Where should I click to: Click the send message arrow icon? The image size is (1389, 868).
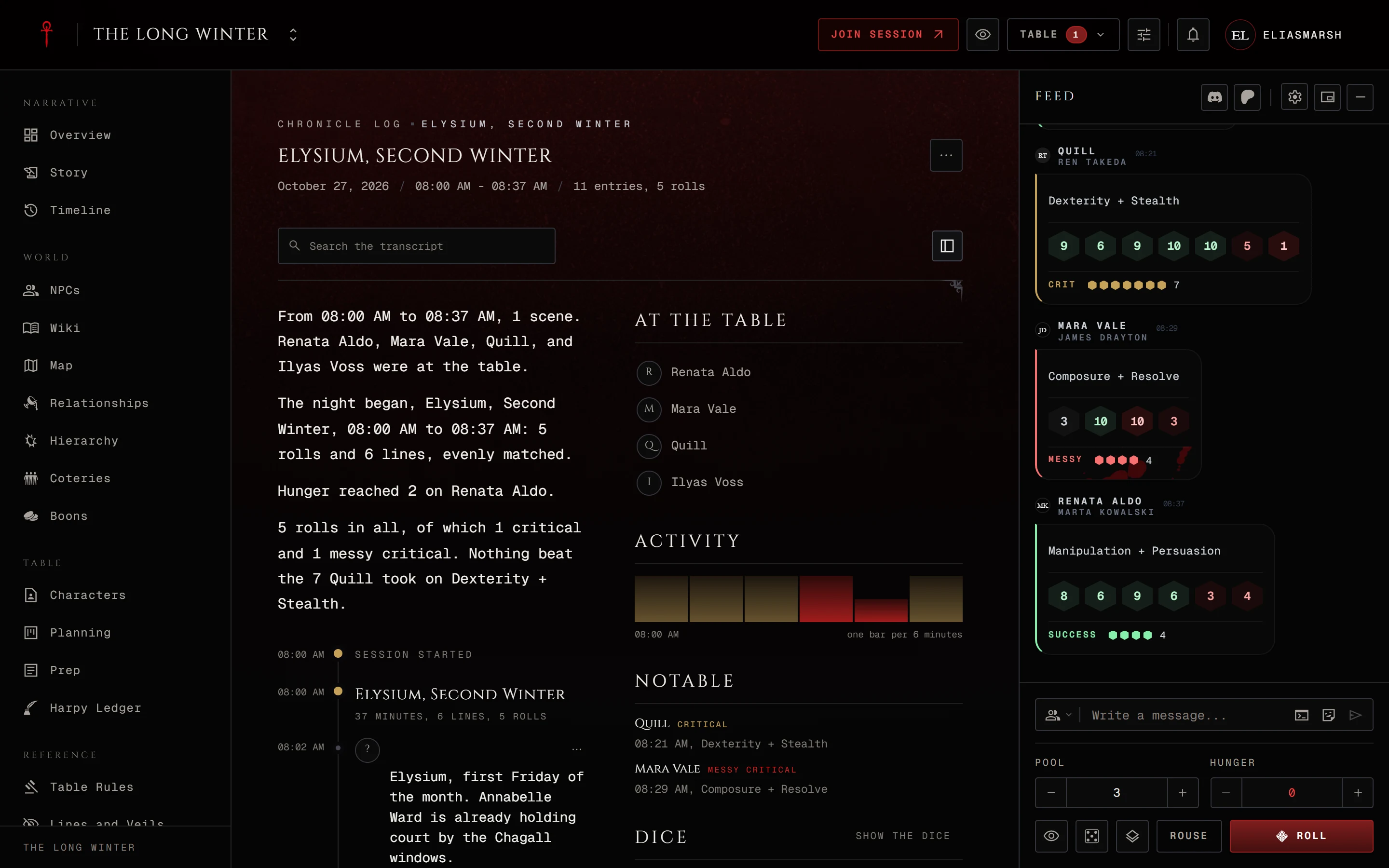coord(1355,715)
